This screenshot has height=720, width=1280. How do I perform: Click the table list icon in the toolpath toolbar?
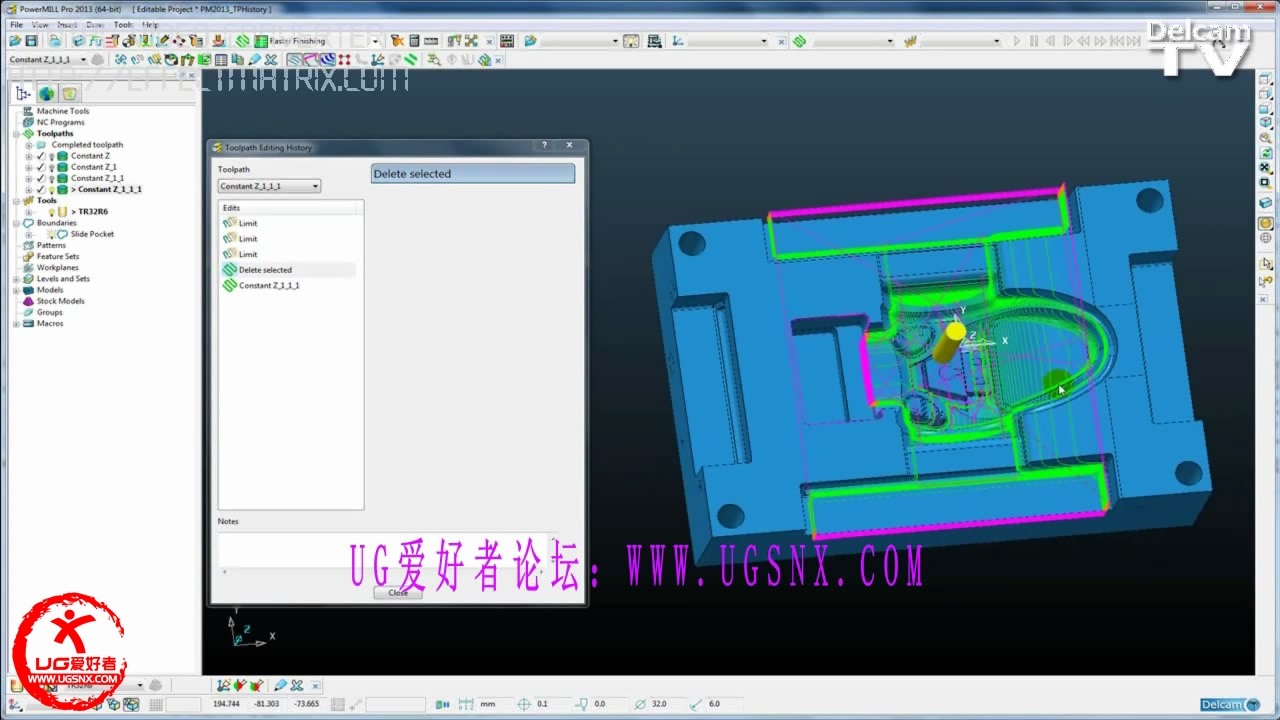tap(221, 60)
